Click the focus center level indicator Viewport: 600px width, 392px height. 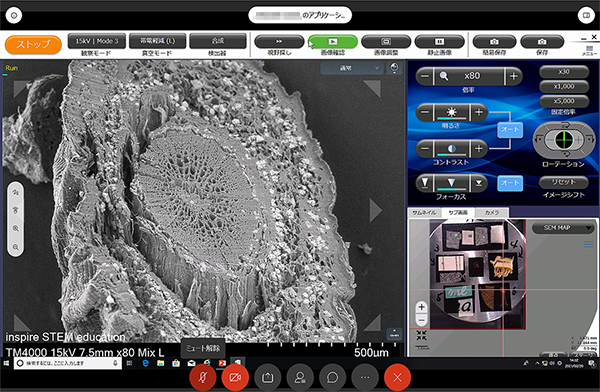452,183
